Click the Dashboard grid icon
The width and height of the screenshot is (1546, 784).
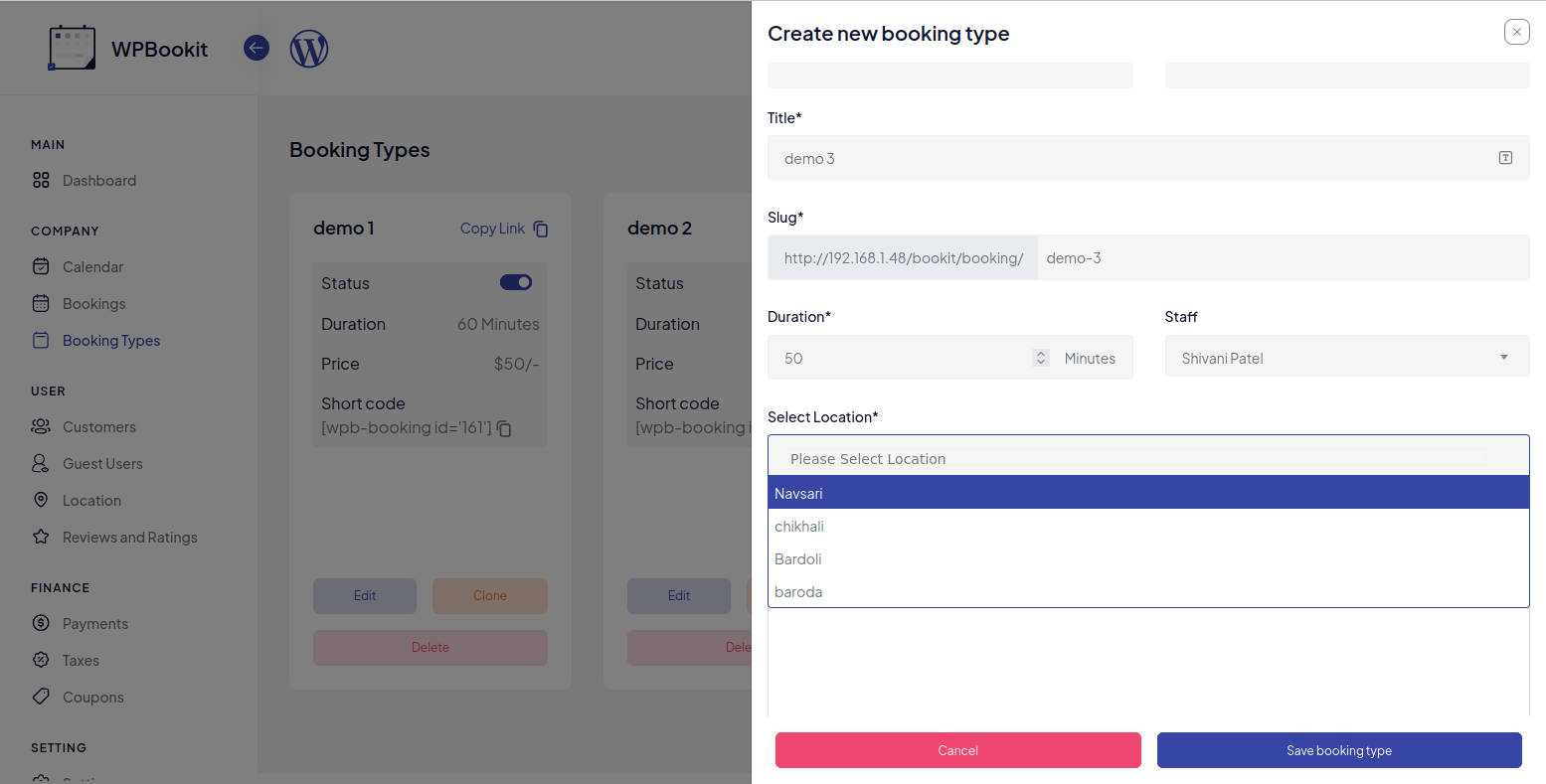[41, 181]
